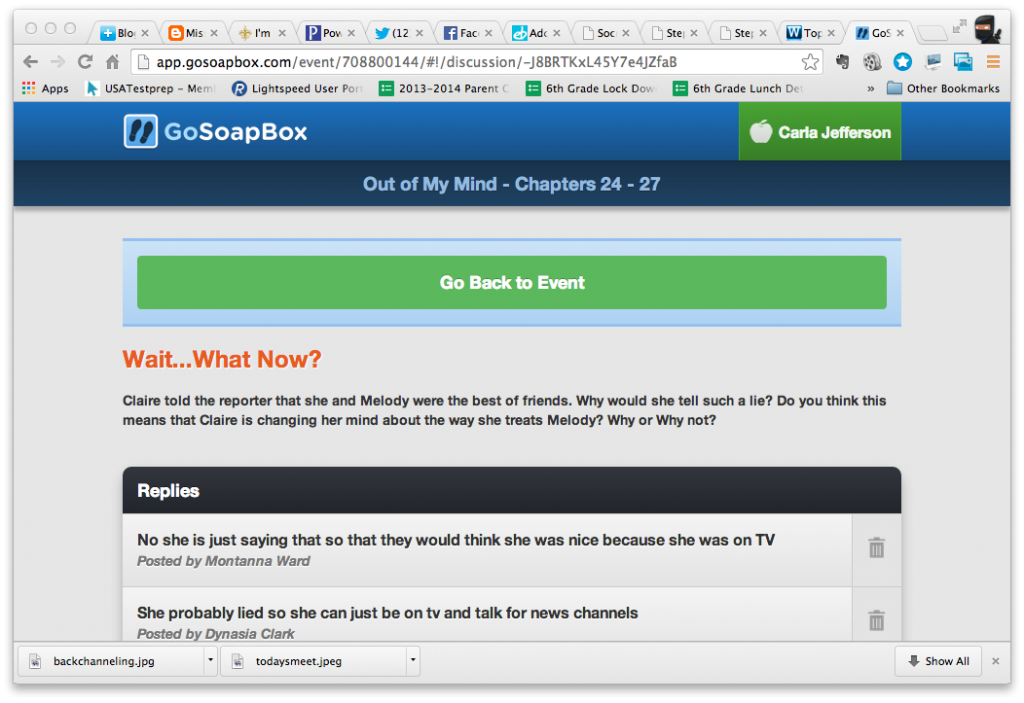The width and height of the screenshot is (1024, 703).
Task: Switch to the Top tab
Action: pyautogui.click(x=809, y=33)
